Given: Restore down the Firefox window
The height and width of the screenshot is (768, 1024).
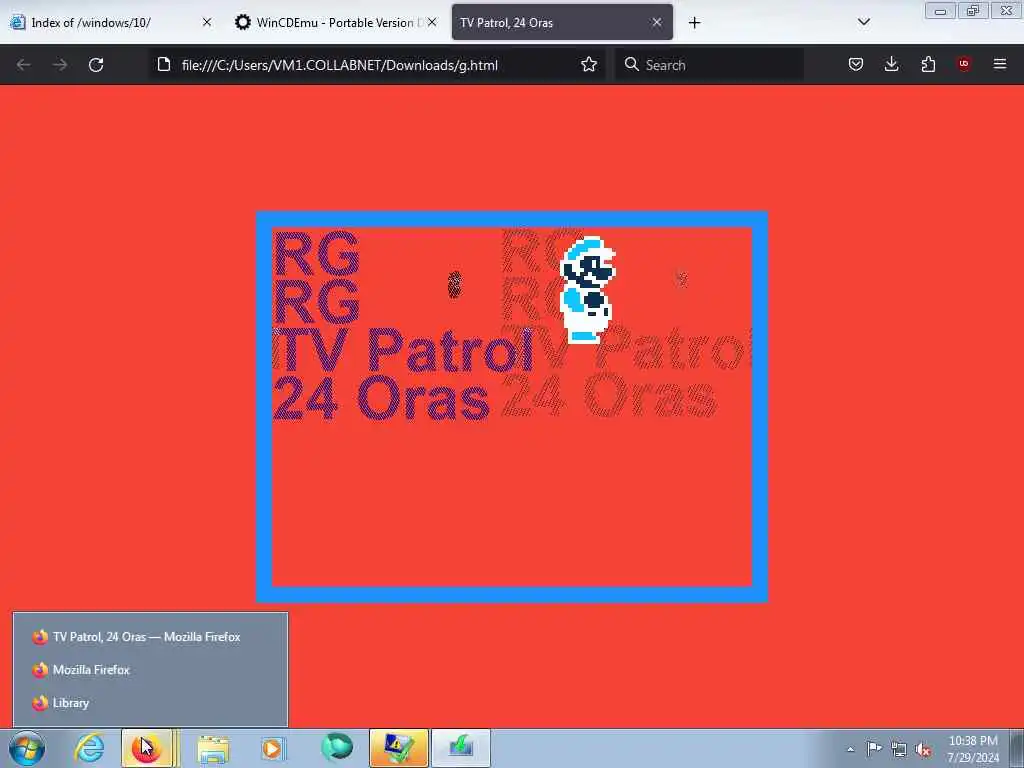Looking at the screenshot, I should pos(973,11).
